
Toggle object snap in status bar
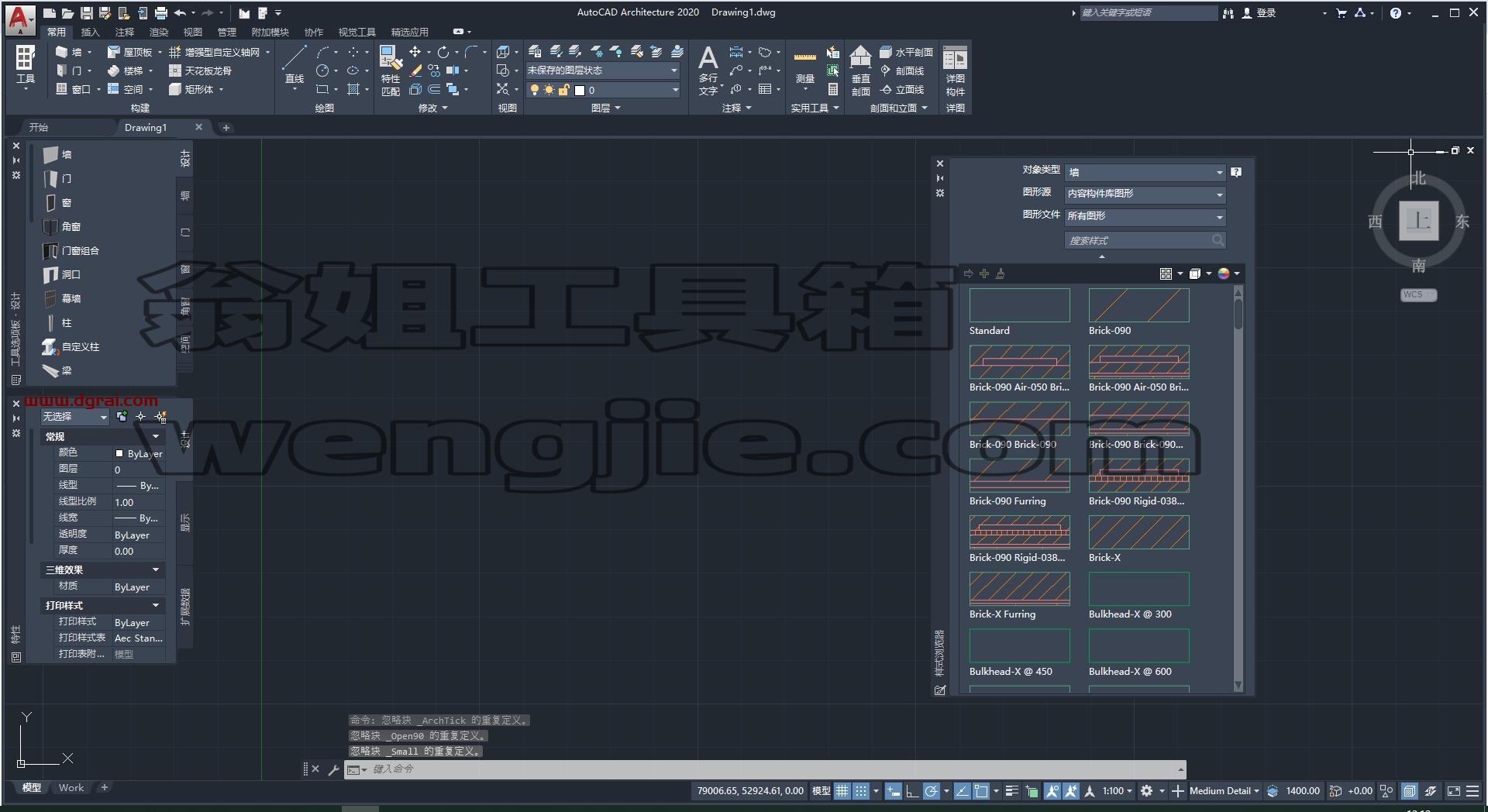[x=981, y=791]
